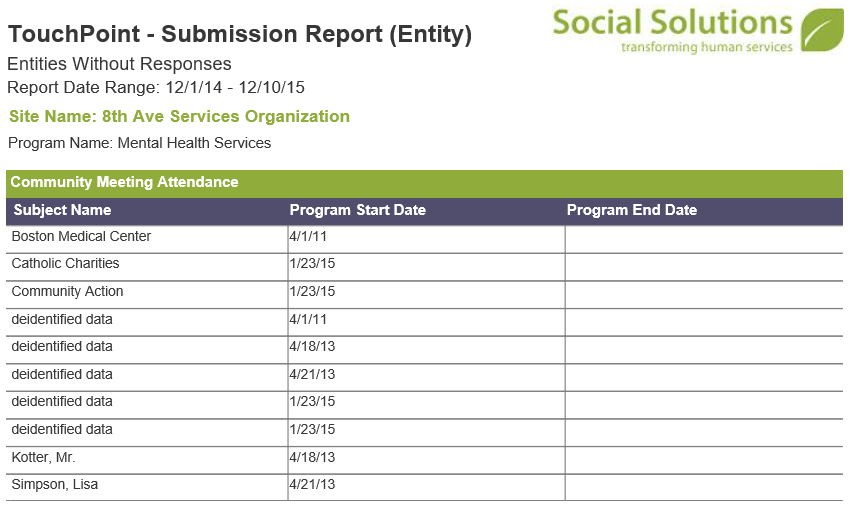
Task: Select the Program Start Date column header
Action: 358,210
